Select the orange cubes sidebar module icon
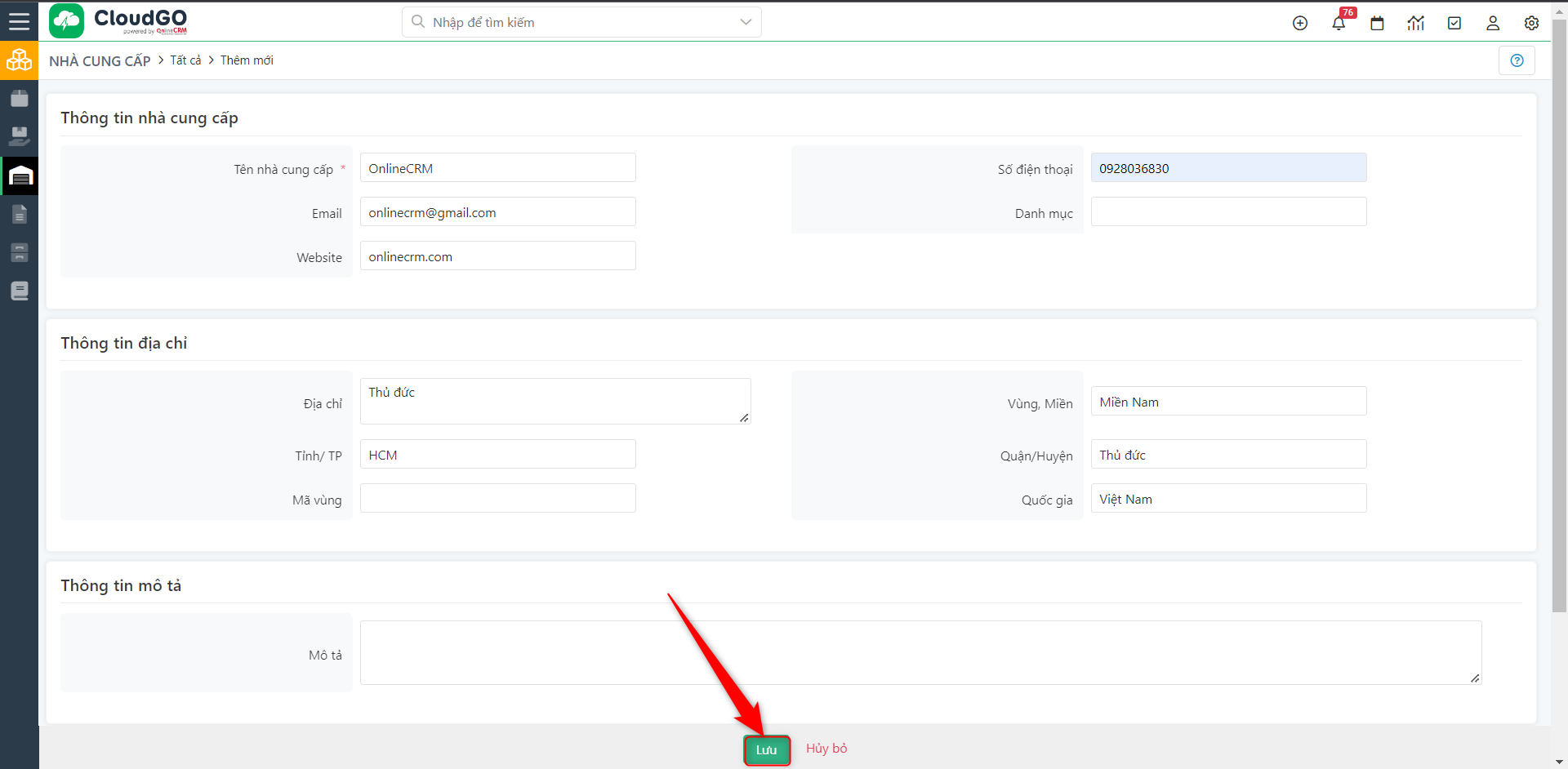 click(20, 60)
